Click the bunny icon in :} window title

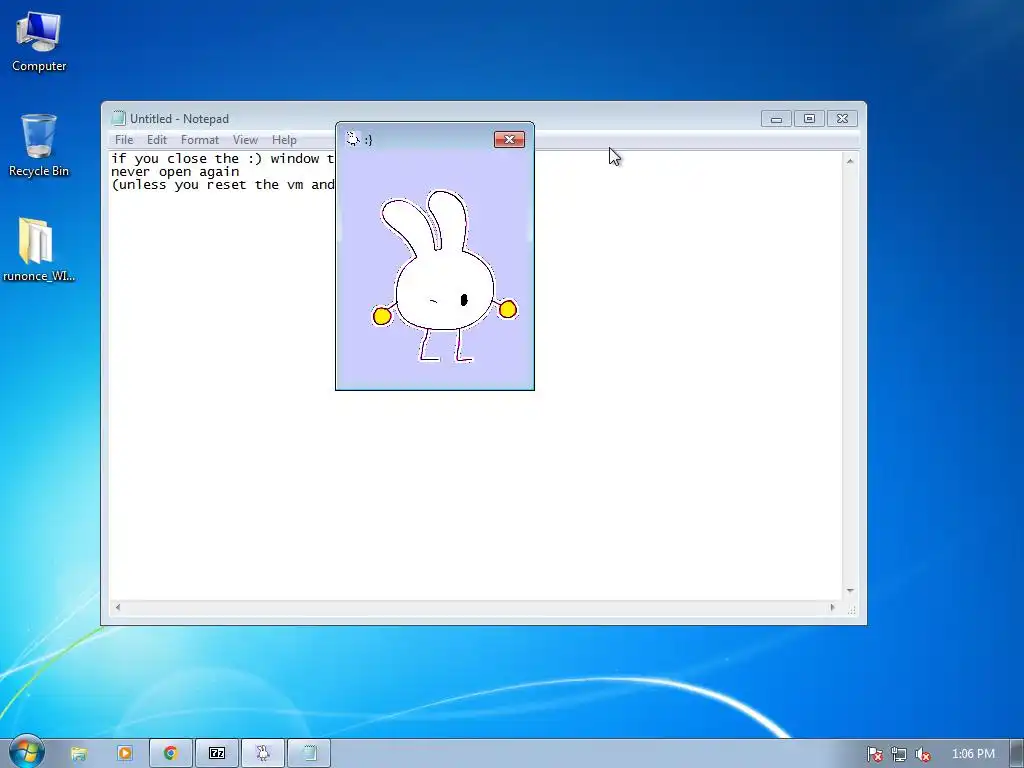tap(353, 138)
